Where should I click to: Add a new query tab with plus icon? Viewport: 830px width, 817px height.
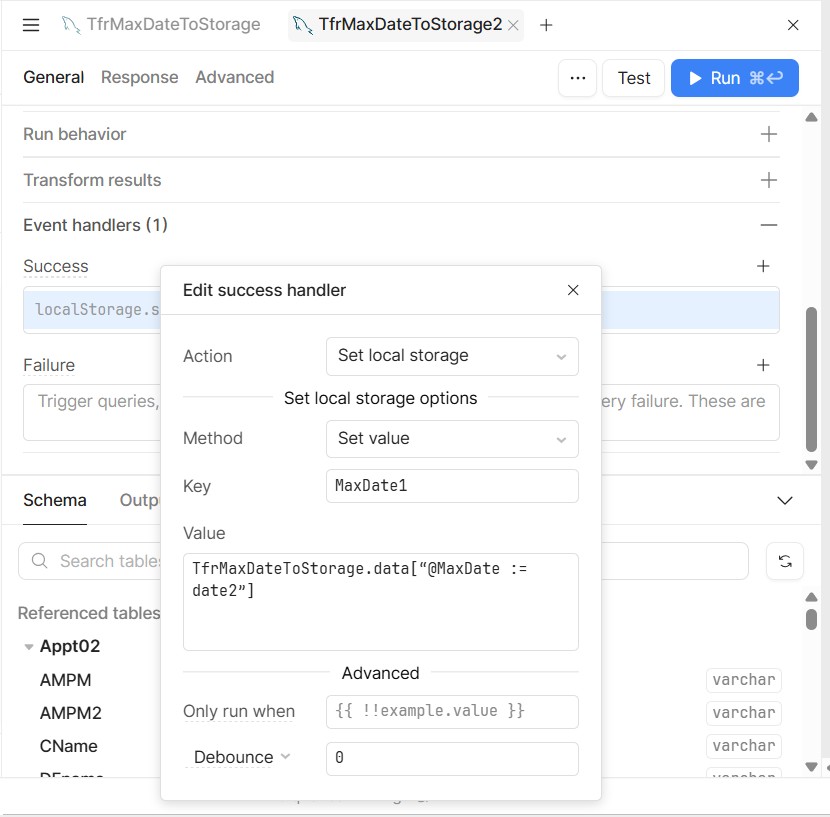point(546,25)
